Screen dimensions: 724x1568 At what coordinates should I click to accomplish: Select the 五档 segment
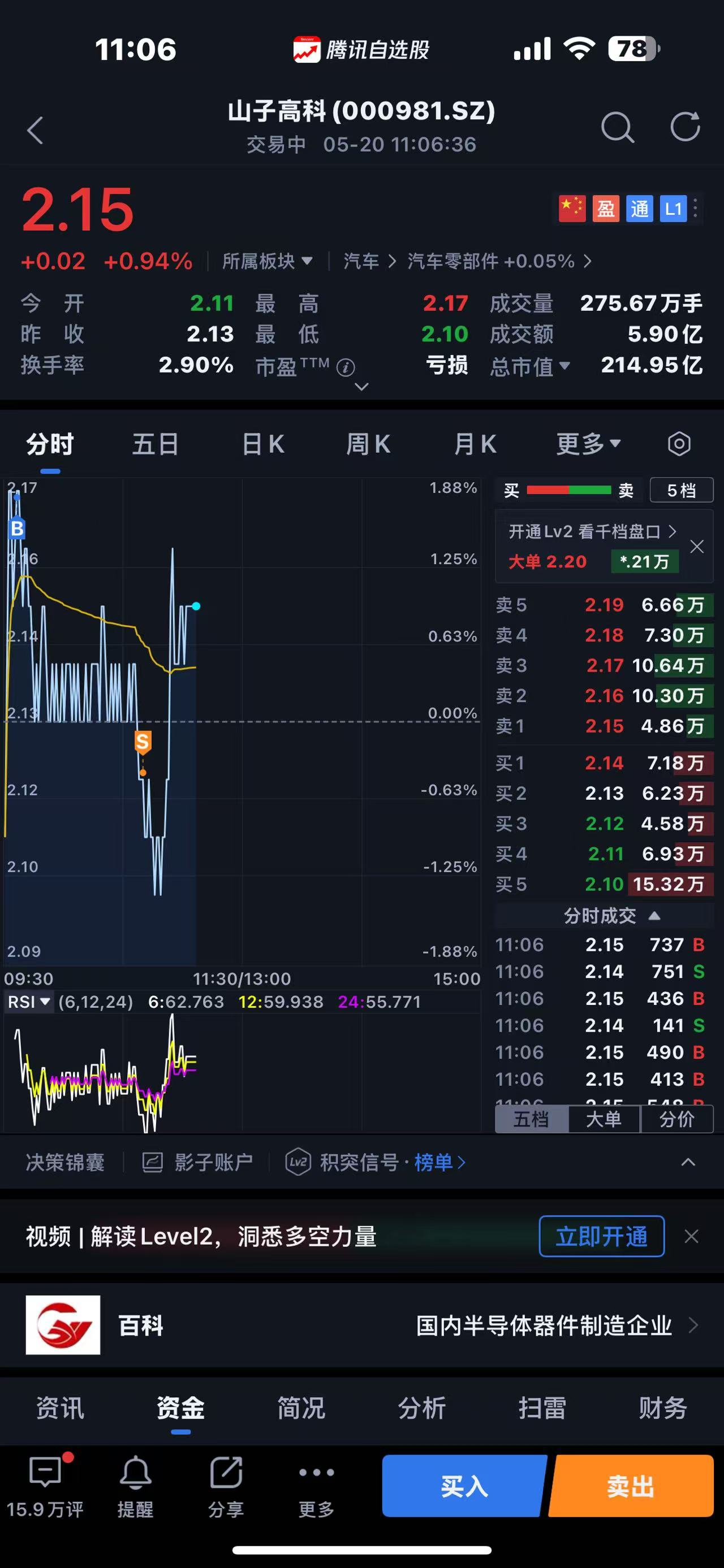(x=532, y=1119)
